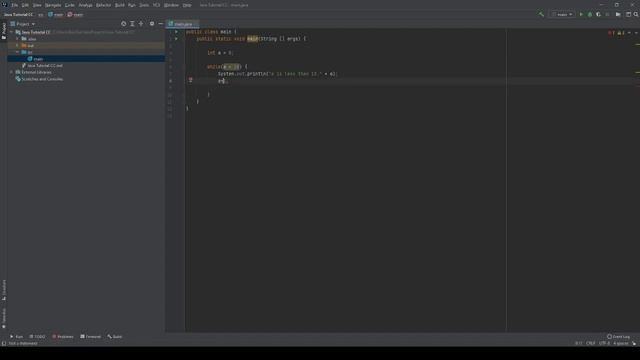
Task: Open the Refactor menu
Action: point(103,5)
